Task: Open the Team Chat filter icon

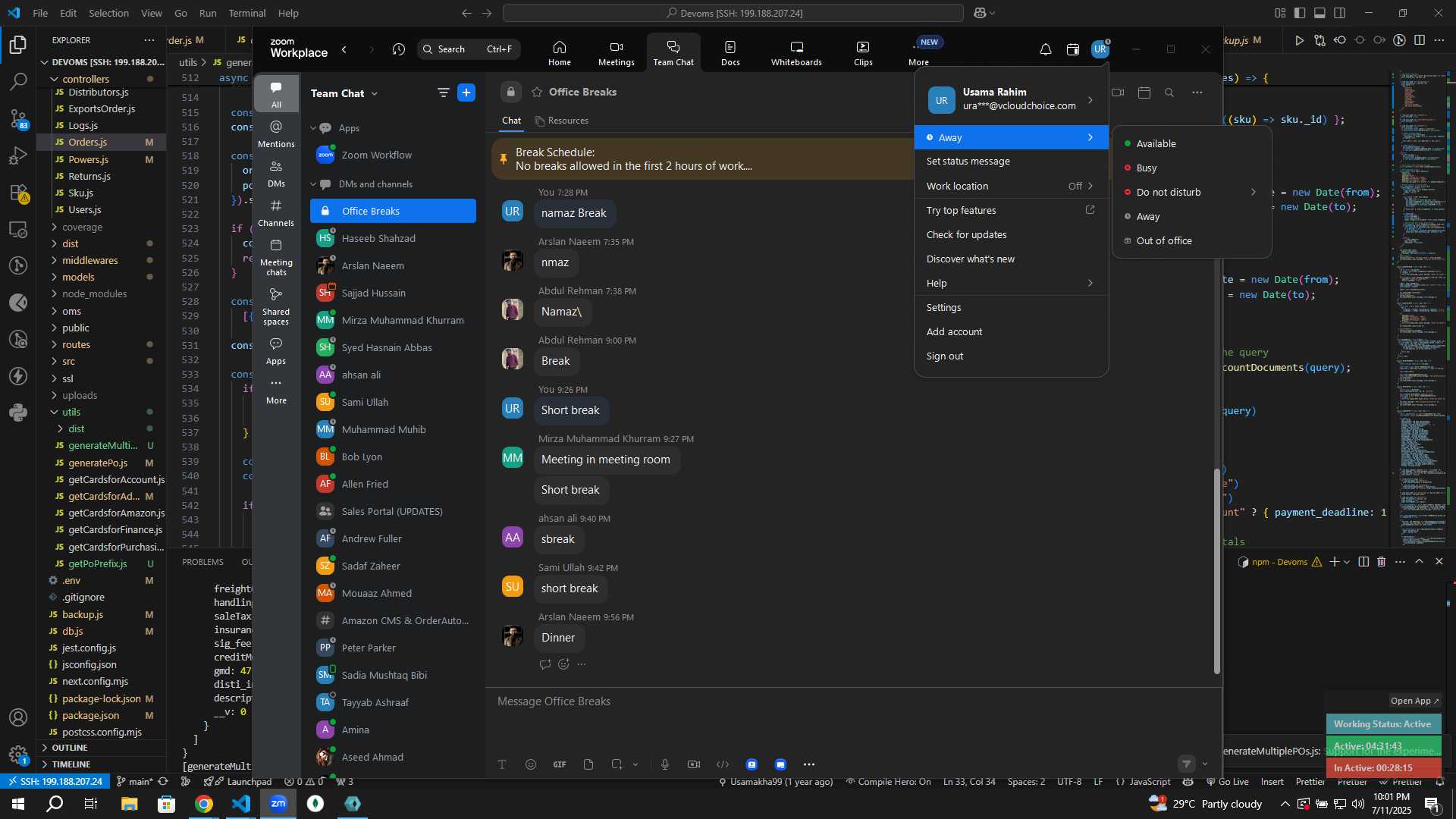Action: [443, 93]
